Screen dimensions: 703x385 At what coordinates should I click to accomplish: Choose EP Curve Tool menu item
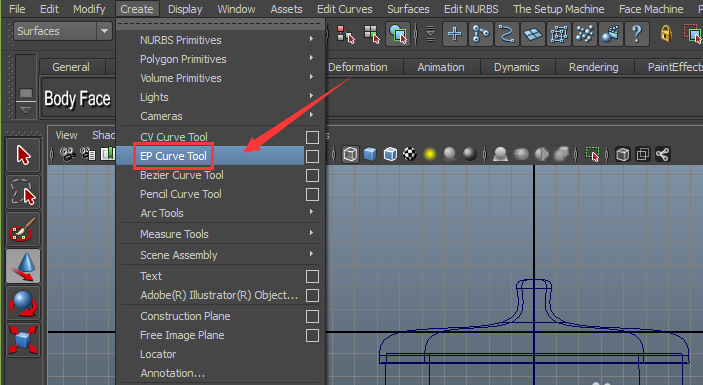click(174, 156)
